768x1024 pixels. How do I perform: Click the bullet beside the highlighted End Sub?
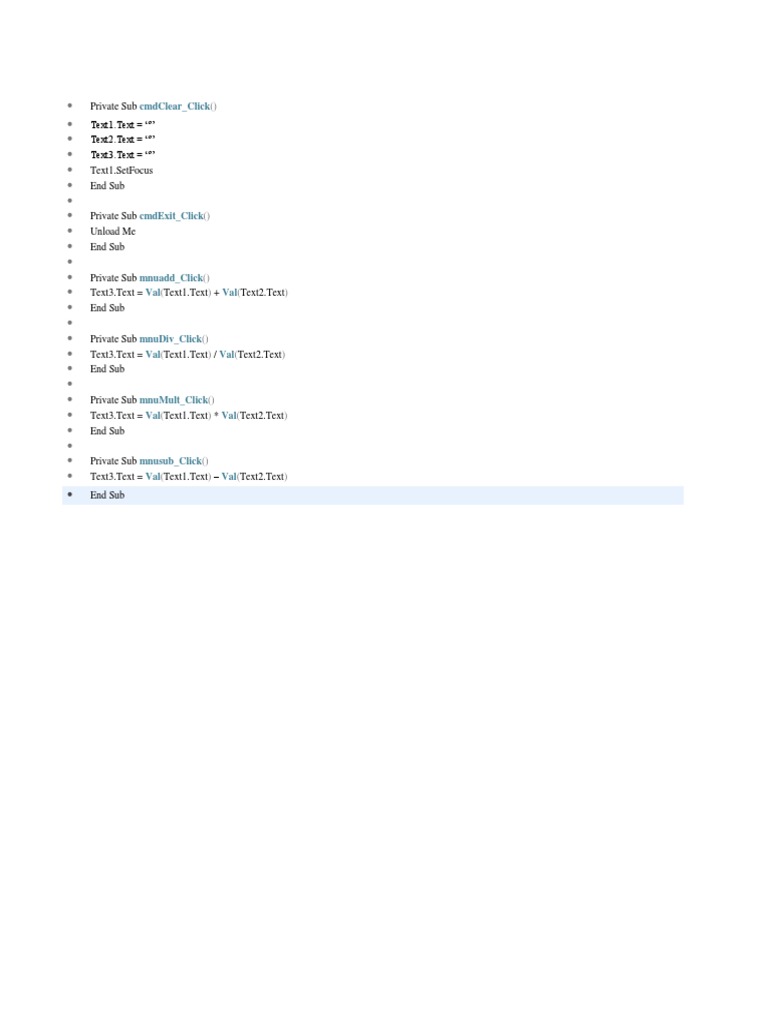coord(70,494)
